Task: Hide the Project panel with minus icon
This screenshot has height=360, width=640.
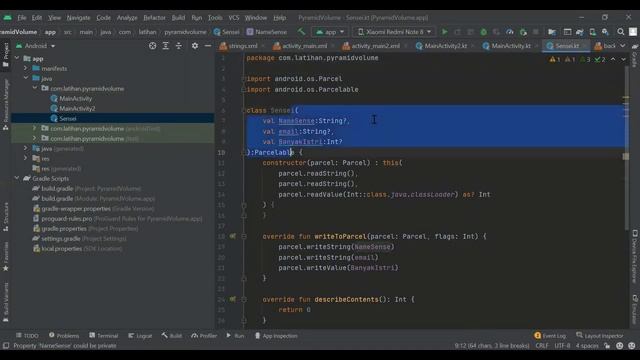Action: 208,46
